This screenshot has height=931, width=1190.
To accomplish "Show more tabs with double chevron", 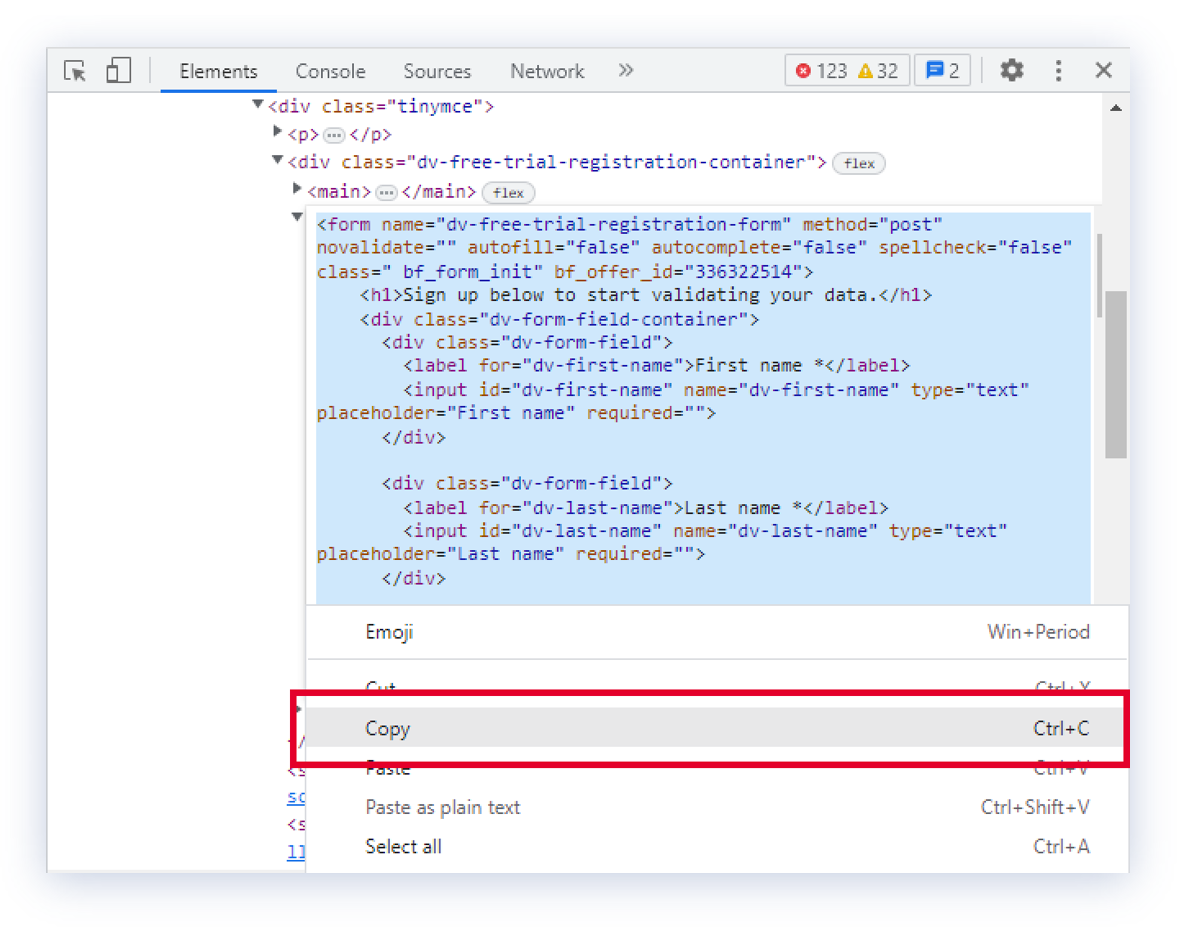I will pyautogui.click(x=626, y=70).
